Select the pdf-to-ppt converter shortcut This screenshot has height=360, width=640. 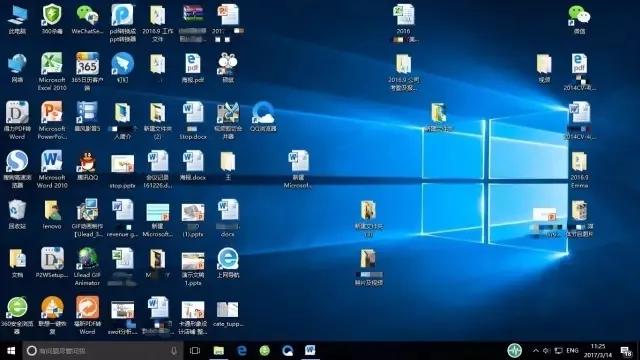(x=122, y=23)
